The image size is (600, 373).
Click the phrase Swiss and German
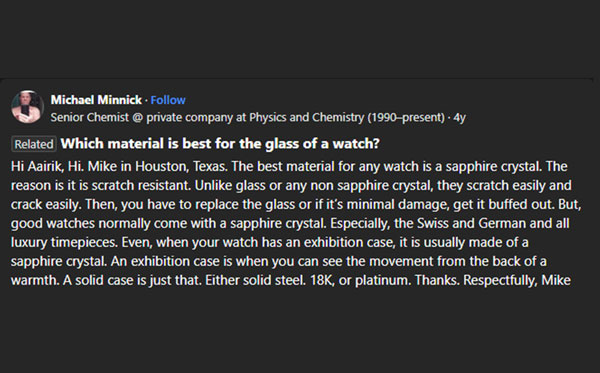[x=471, y=223]
